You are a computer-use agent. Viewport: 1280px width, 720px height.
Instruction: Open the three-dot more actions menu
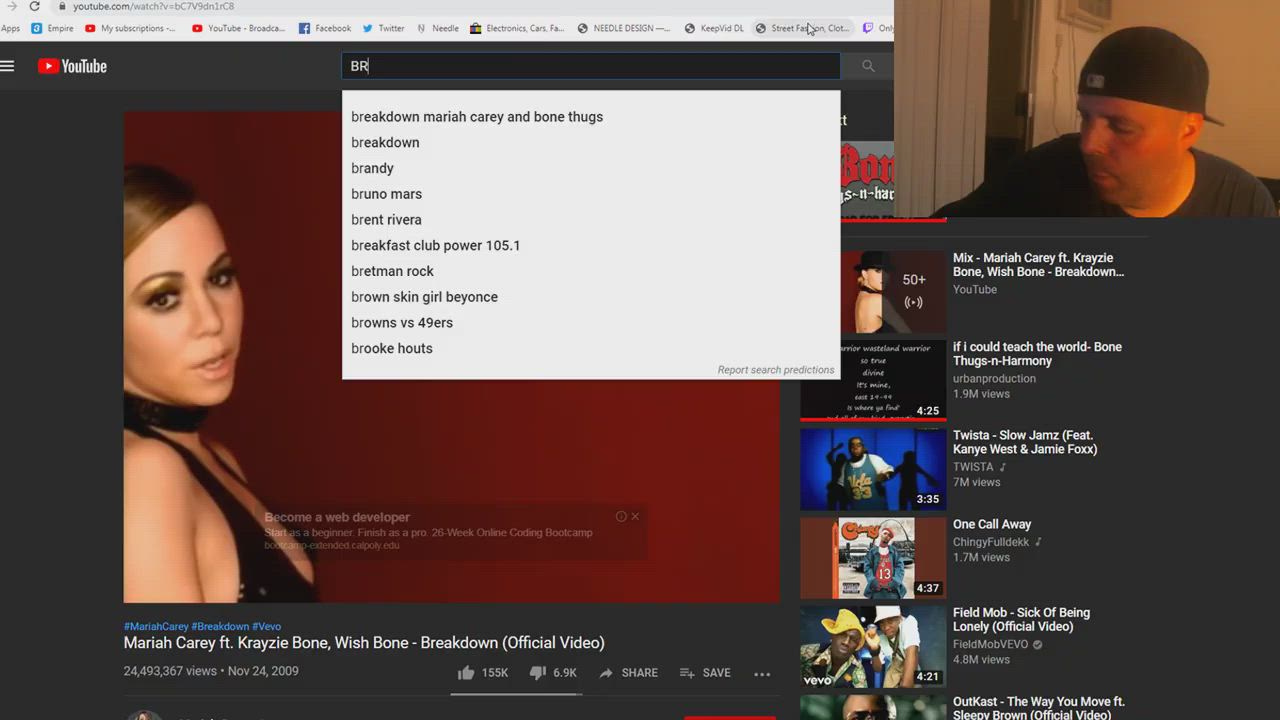pos(762,674)
